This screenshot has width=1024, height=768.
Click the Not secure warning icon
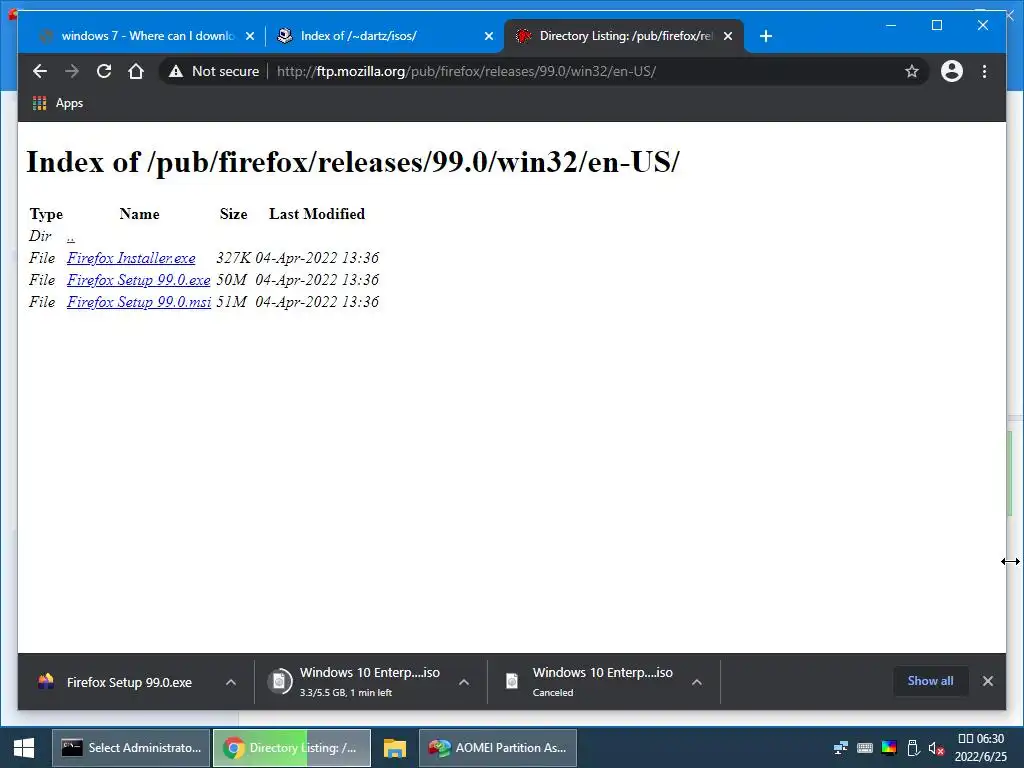coord(176,71)
